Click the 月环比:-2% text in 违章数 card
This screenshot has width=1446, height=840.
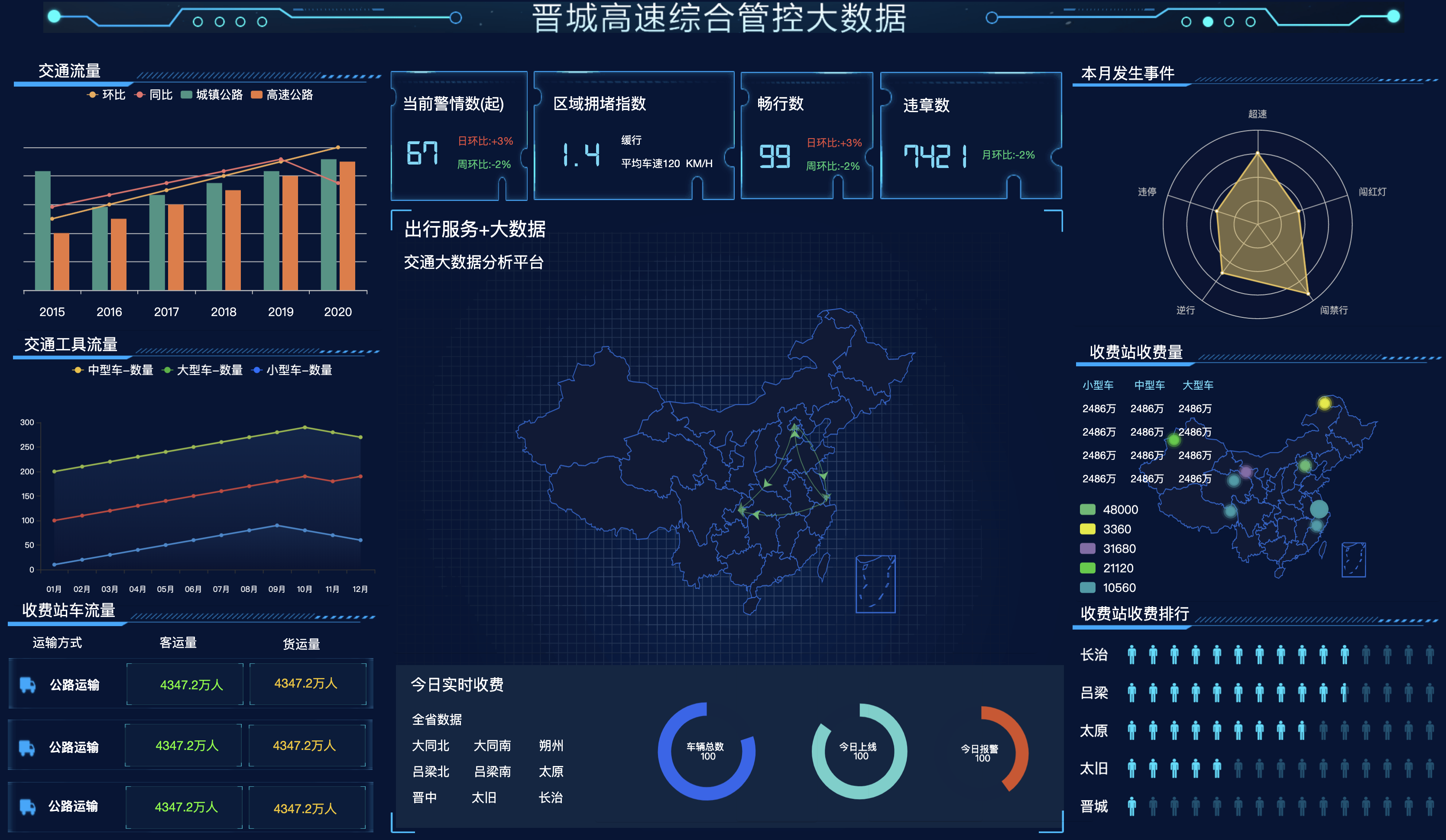pyautogui.click(x=1008, y=155)
